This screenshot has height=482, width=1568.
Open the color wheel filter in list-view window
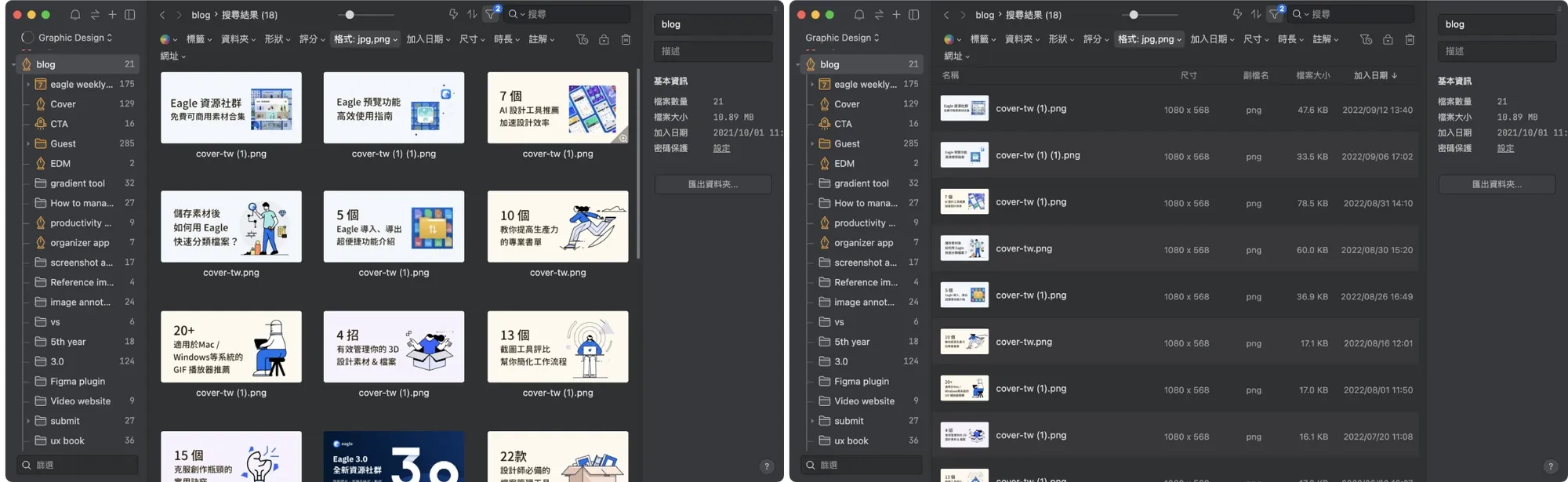tap(952, 39)
